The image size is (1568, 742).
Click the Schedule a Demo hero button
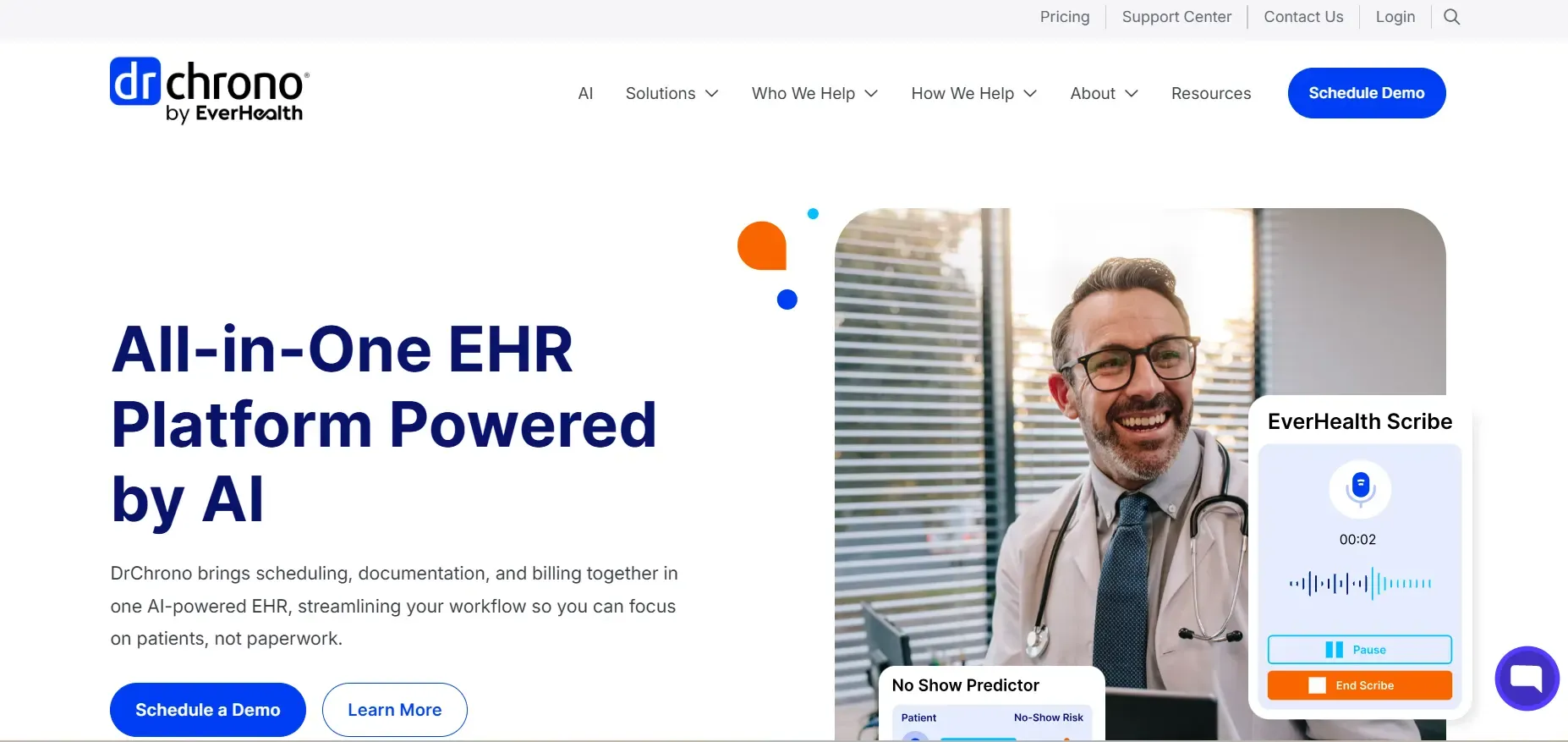pyautogui.click(x=208, y=710)
